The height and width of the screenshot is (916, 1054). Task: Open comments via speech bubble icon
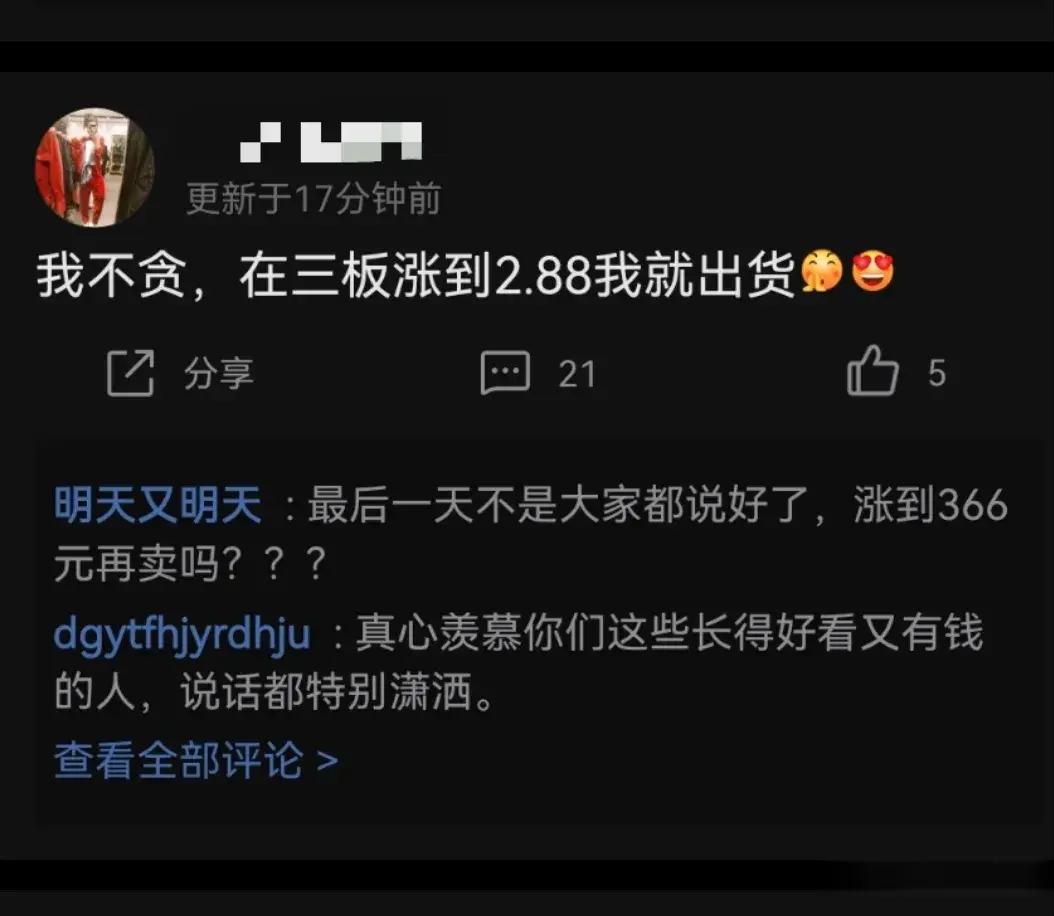point(505,372)
